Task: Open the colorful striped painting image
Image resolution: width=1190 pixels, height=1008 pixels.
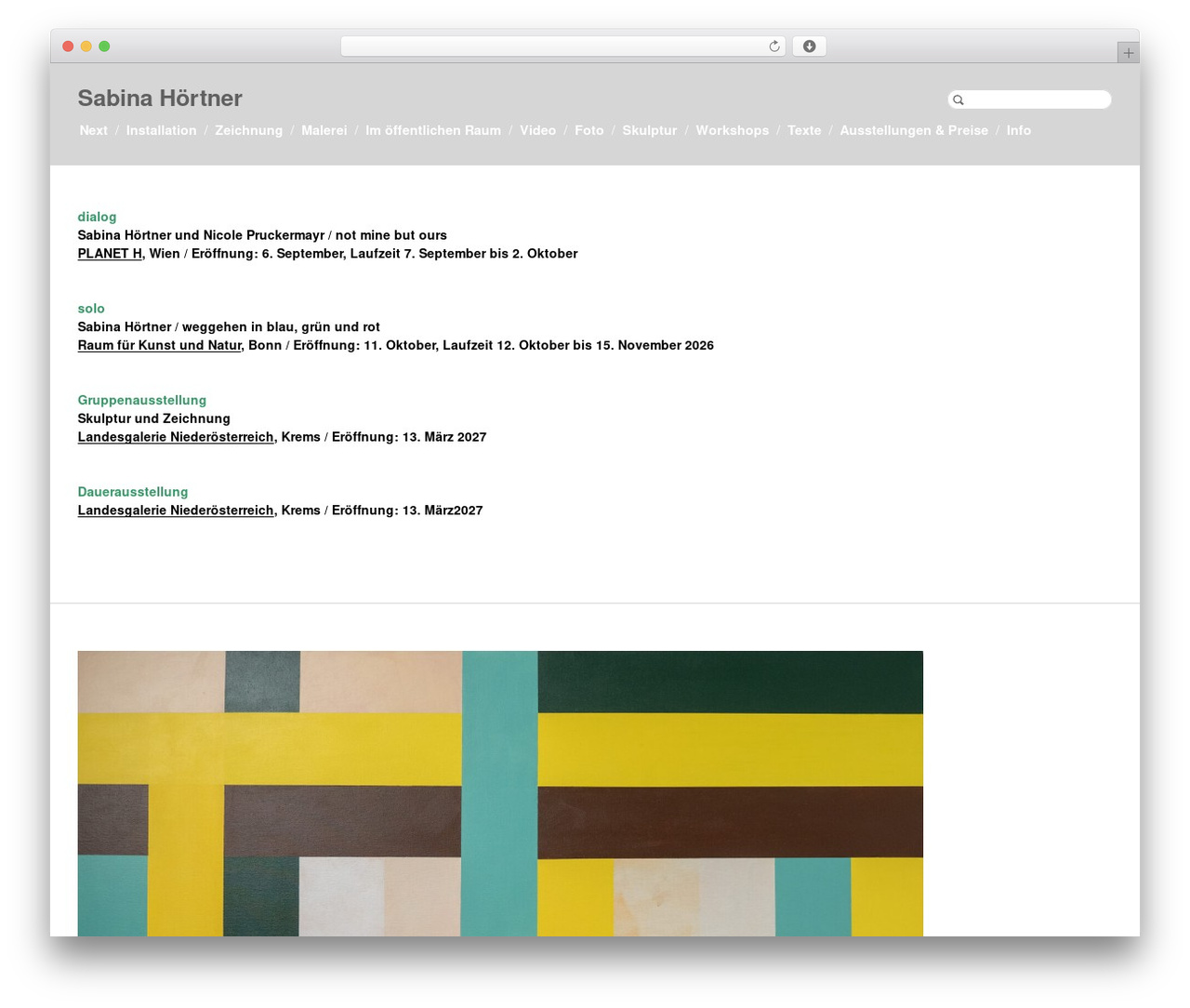Action: pyautogui.click(x=500, y=793)
